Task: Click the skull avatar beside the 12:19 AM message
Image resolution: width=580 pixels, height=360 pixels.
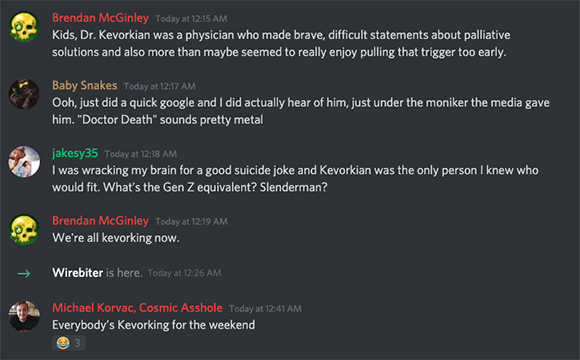Action: 24,229
